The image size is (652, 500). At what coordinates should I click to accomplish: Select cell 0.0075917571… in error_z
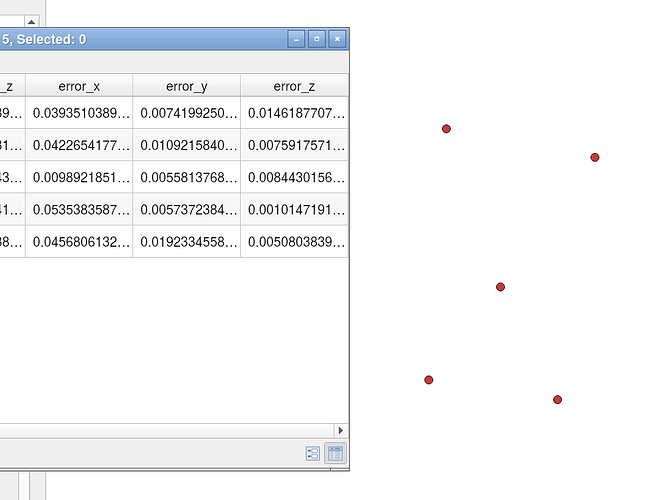click(294, 145)
